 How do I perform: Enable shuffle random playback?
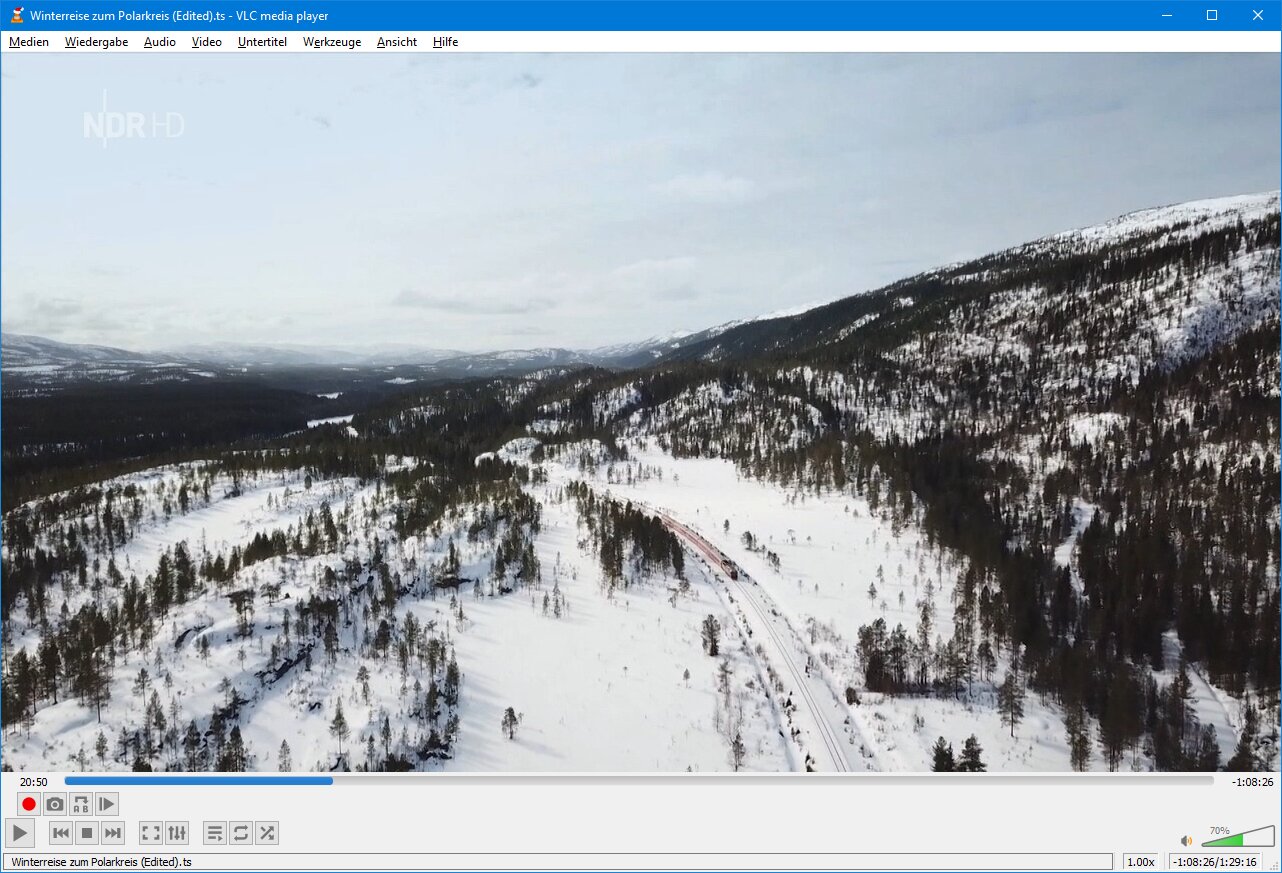tap(266, 833)
